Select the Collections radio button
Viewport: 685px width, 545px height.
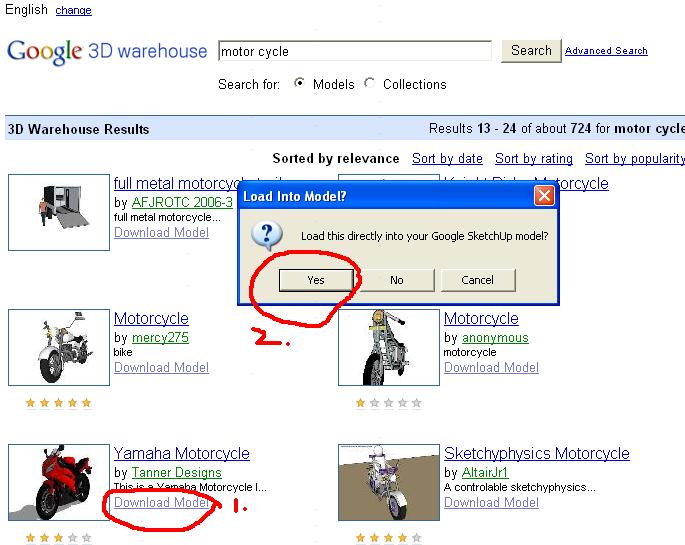tap(369, 83)
